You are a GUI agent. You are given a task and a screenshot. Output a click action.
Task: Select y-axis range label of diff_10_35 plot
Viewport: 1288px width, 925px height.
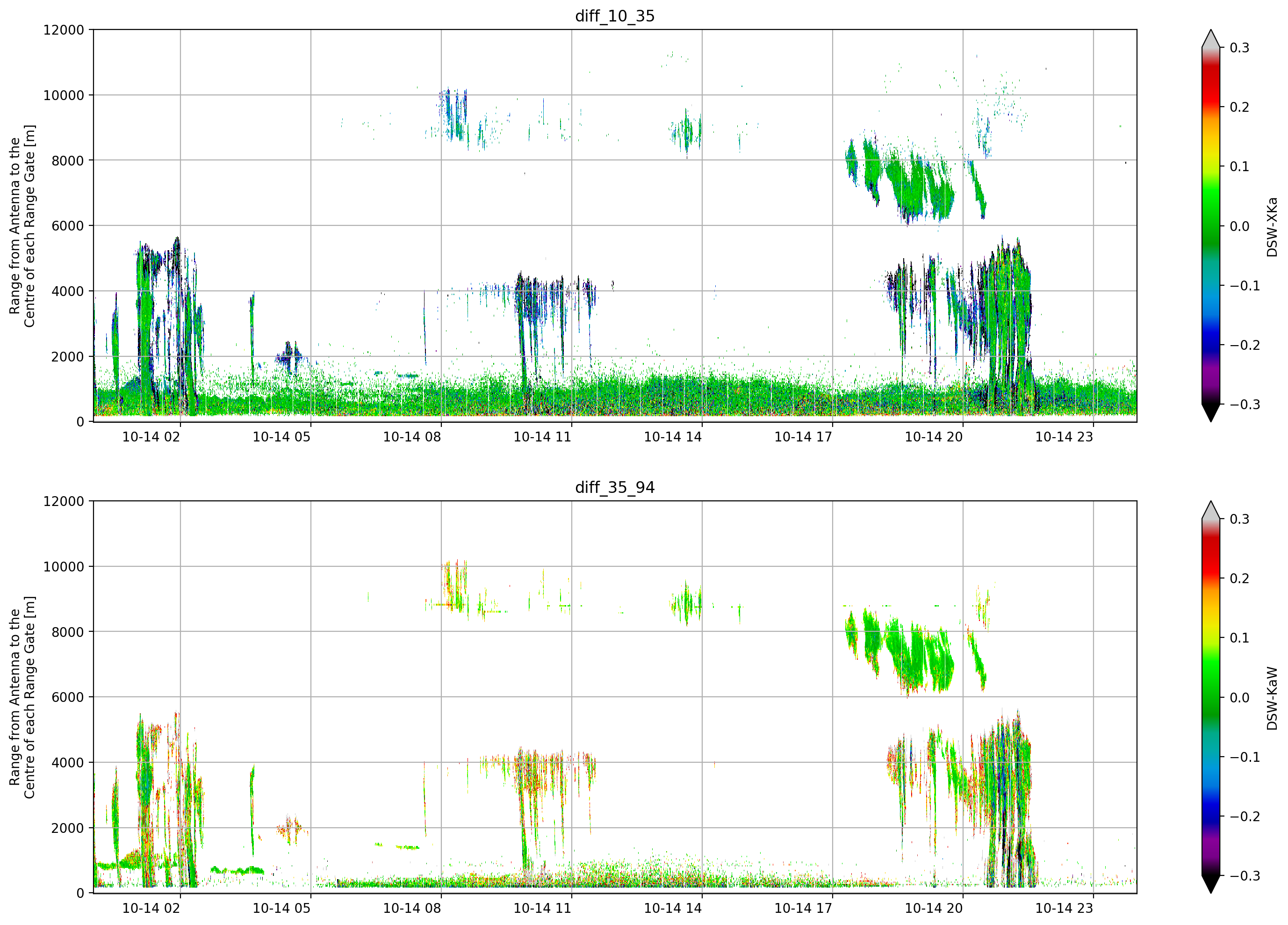tap(22, 226)
